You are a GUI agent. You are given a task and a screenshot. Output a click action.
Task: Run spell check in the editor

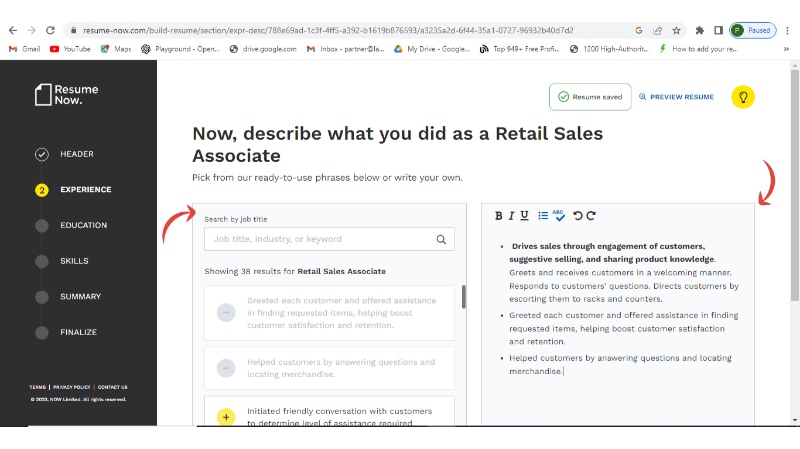tap(559, 215)
